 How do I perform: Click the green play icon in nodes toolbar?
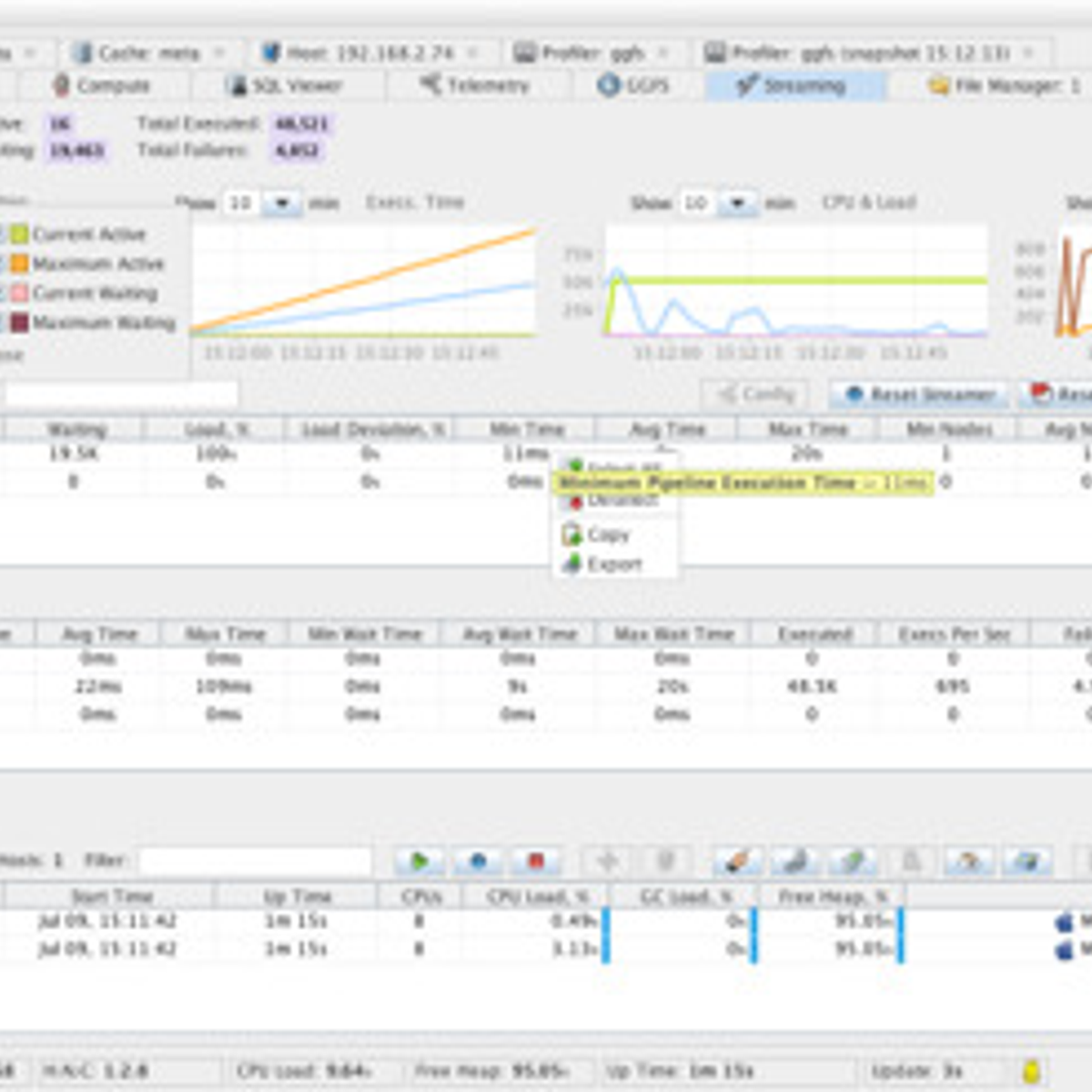(420, 861)
